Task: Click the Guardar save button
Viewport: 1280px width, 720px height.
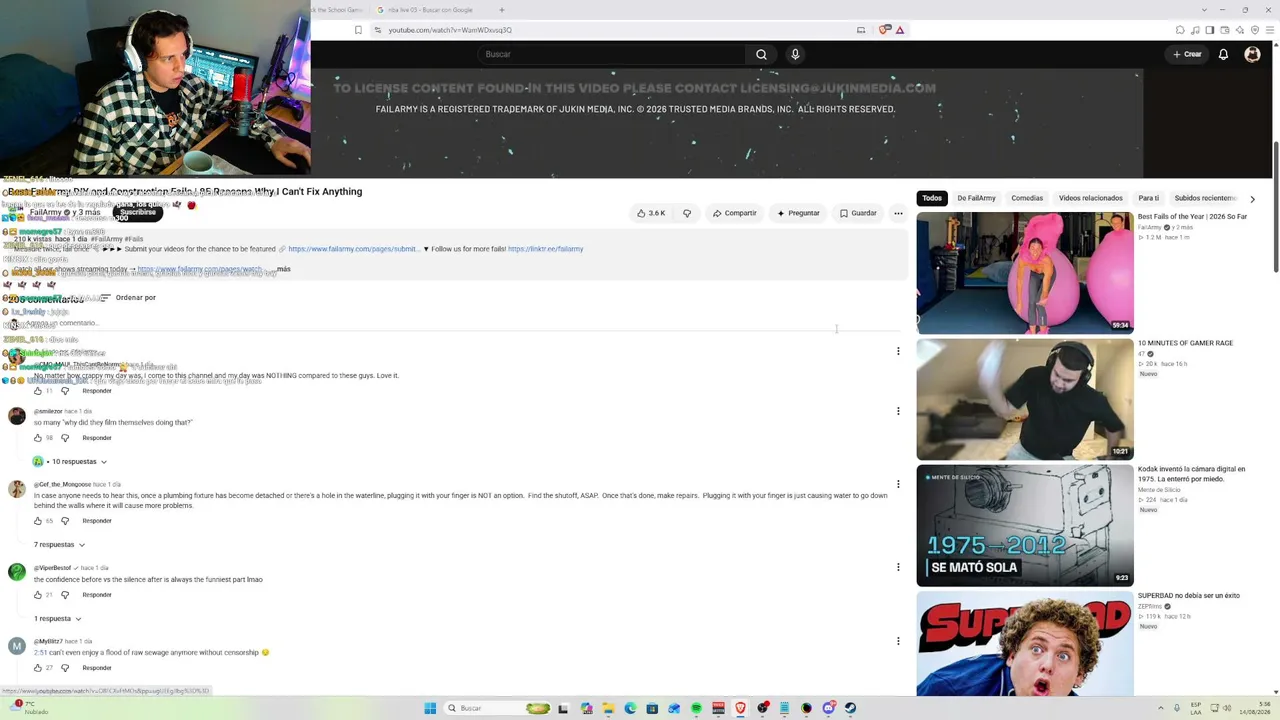Action: [858, 213]
